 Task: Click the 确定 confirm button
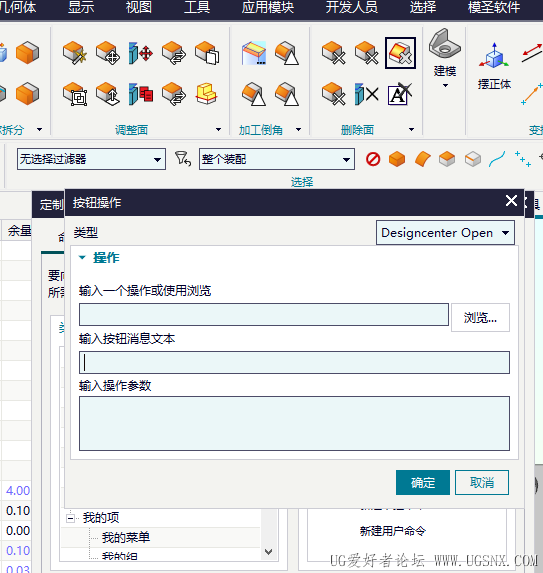tap(423, 483)
